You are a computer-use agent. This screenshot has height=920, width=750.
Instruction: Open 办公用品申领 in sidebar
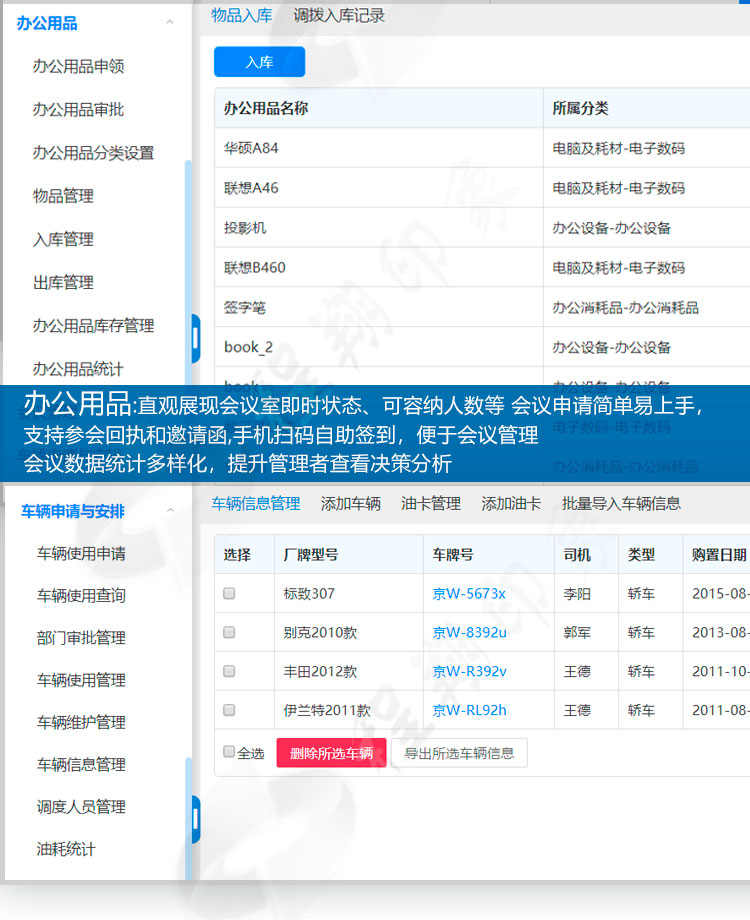(x=78, y=66)
